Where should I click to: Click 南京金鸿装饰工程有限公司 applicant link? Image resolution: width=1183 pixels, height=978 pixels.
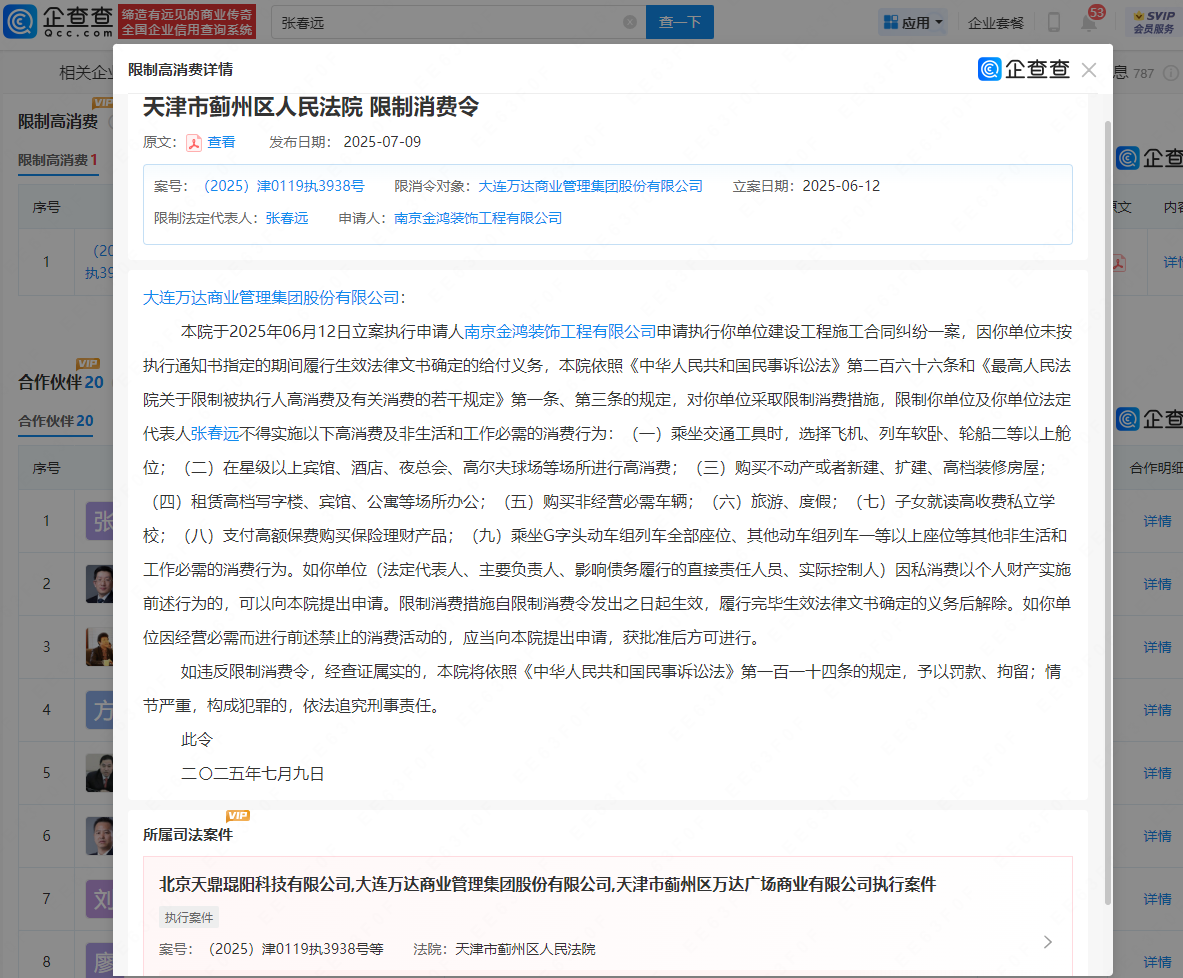(478, 218)
